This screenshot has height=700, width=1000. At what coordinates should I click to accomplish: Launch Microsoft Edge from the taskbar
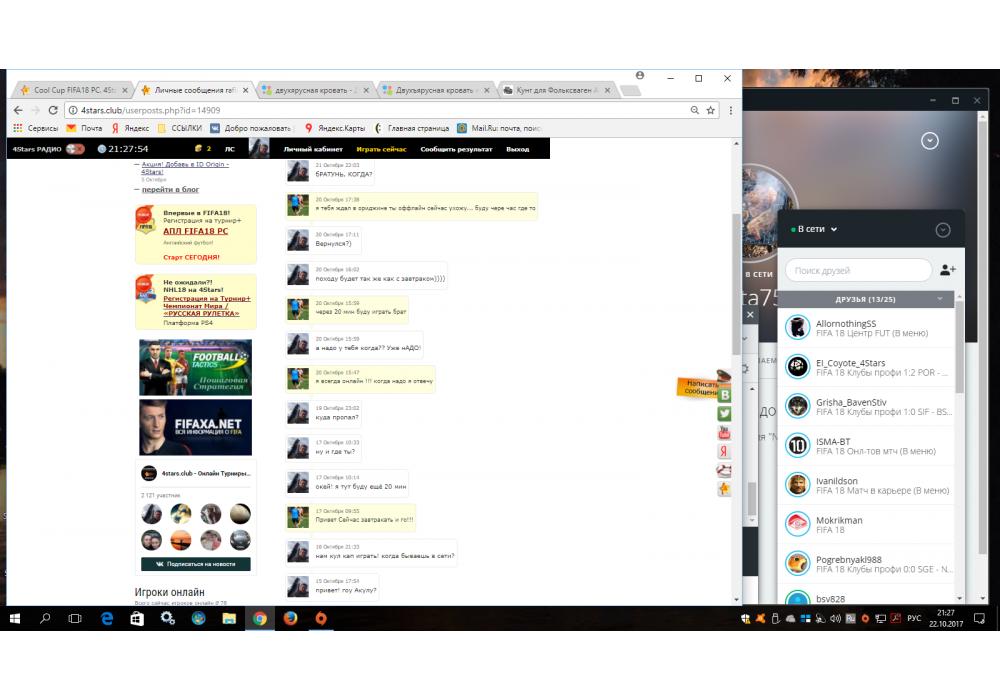coord(107,618)
